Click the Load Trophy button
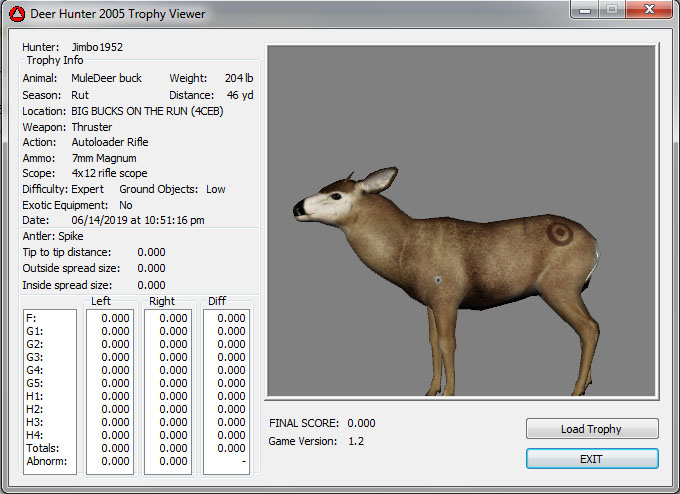The image size is (680, 494). click(592, 429)
